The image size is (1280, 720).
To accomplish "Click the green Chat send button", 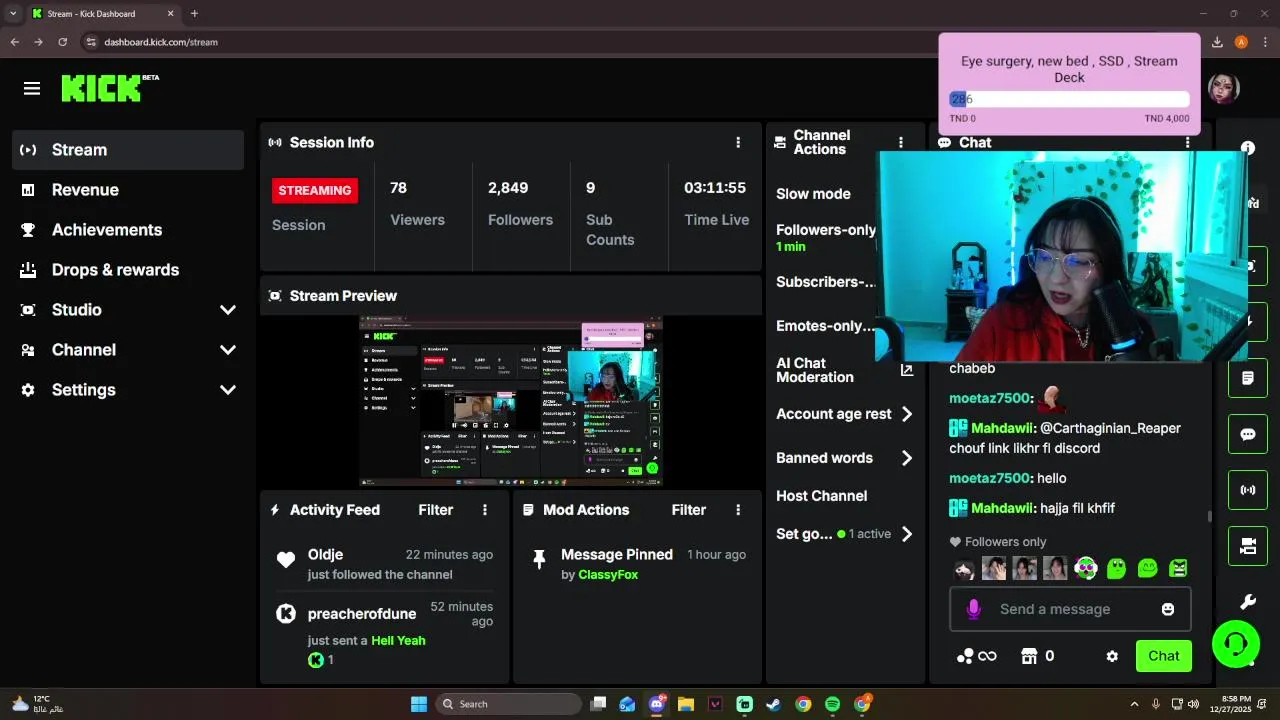I will pyautogui.click(x=1163, y=656).
